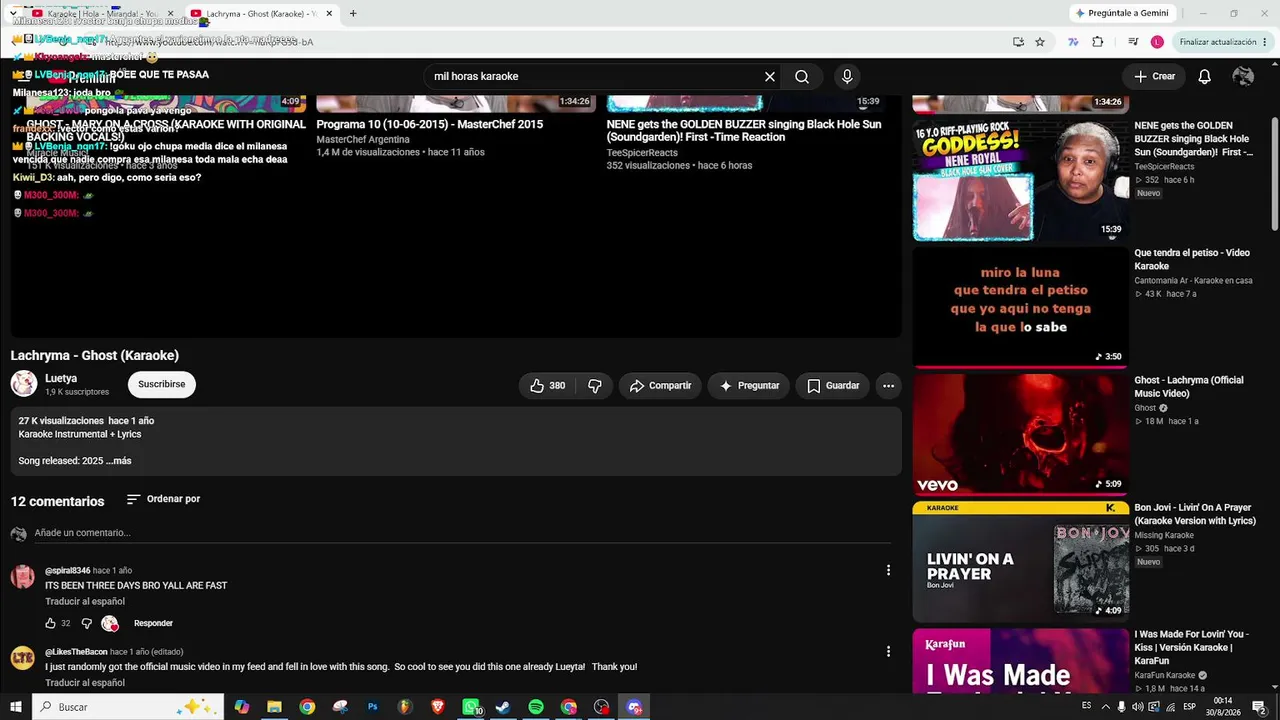This screenshot has width=1280, height=720.
Task: Open the Windows notification center
Action: 1259,707
